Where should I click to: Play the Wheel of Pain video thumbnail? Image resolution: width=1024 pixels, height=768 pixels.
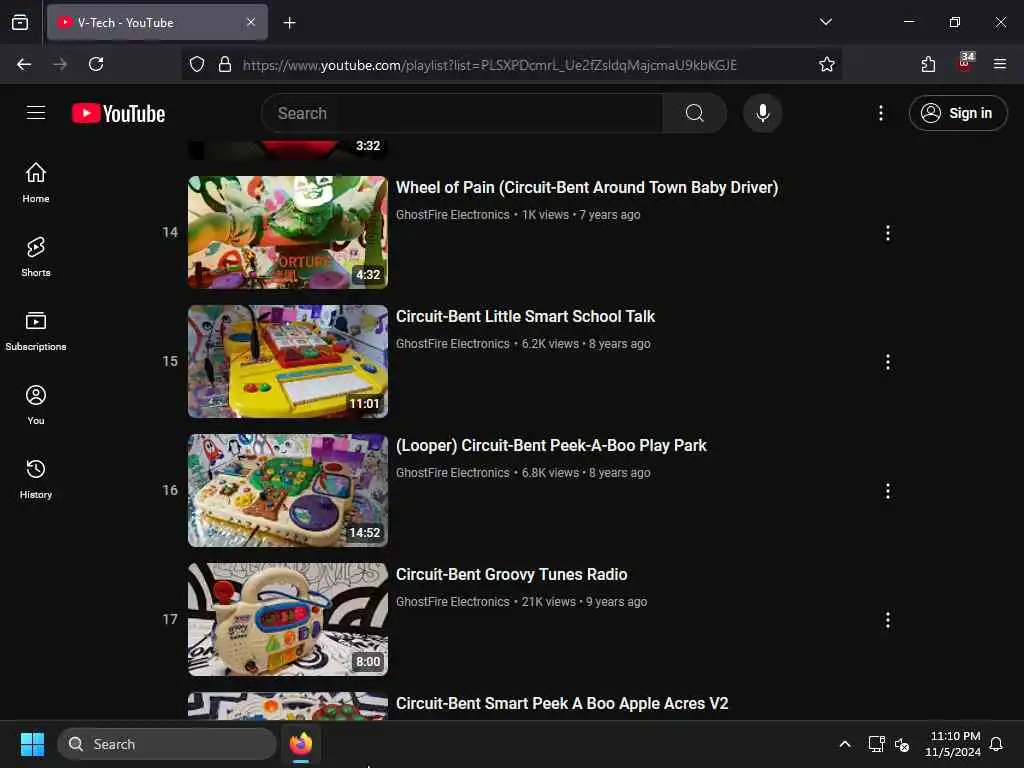pos(288,232)
